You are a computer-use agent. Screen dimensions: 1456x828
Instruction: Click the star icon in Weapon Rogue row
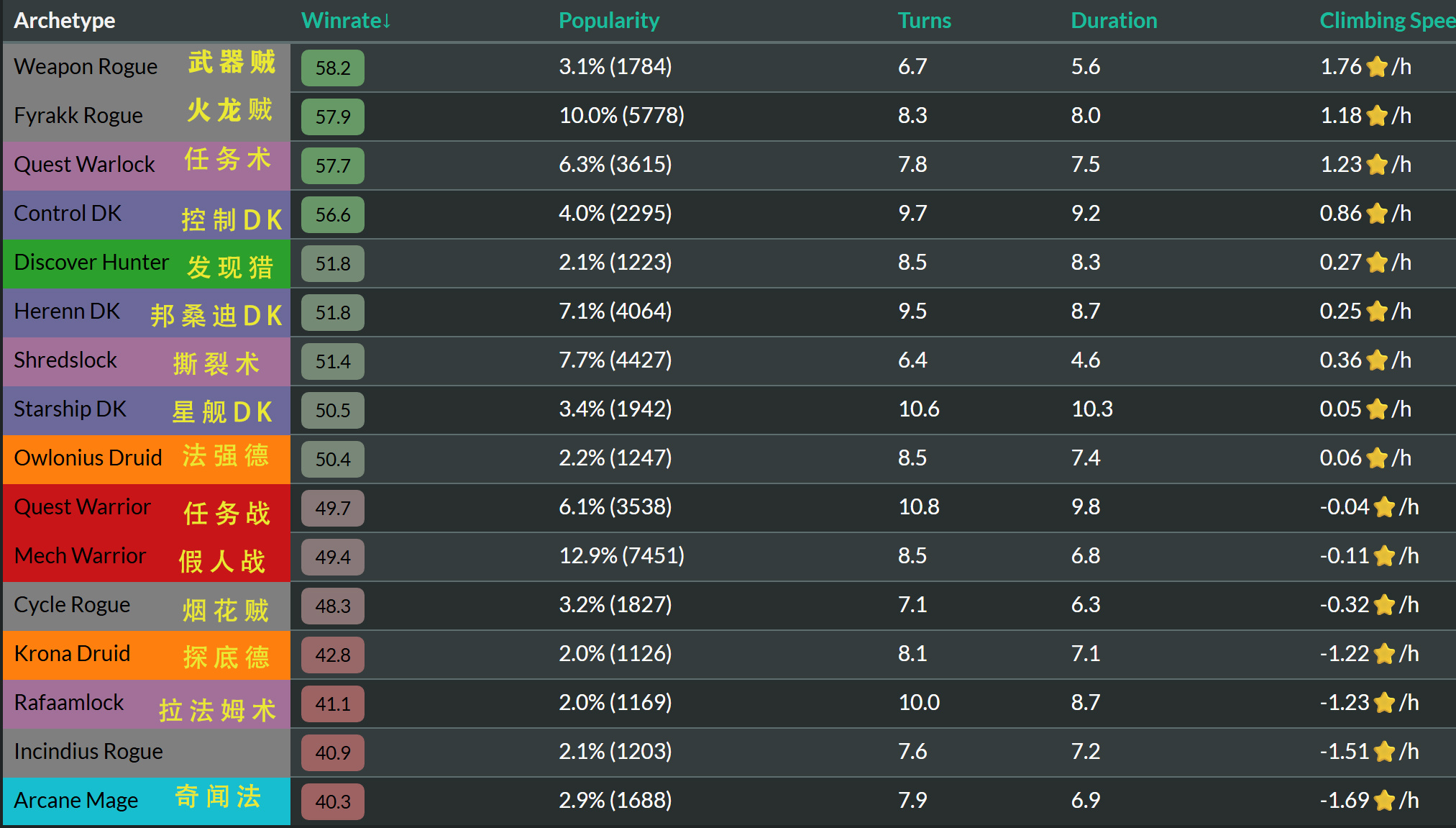coord(1376,67)
